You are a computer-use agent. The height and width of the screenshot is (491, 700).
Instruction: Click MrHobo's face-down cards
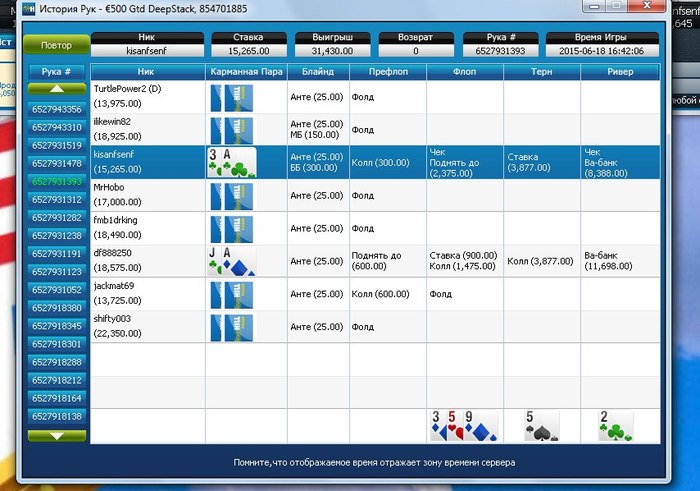pyautogui.click(x=232, y=196)
